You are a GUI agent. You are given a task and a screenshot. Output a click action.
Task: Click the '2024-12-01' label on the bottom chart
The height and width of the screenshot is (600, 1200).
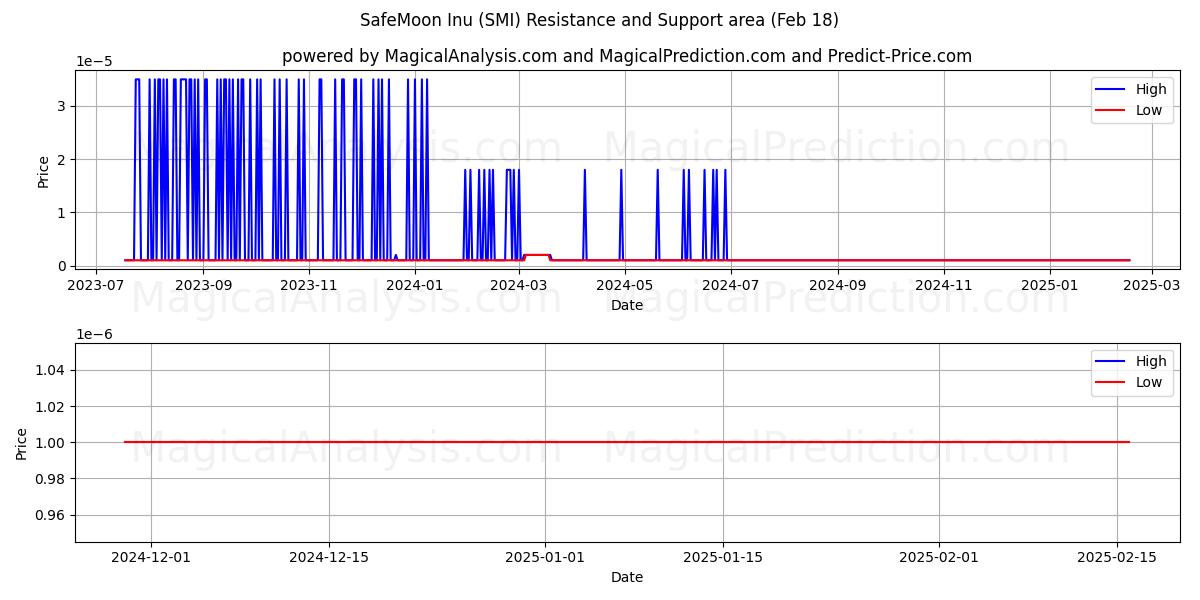pyautogui.click(x=151, y=557)
